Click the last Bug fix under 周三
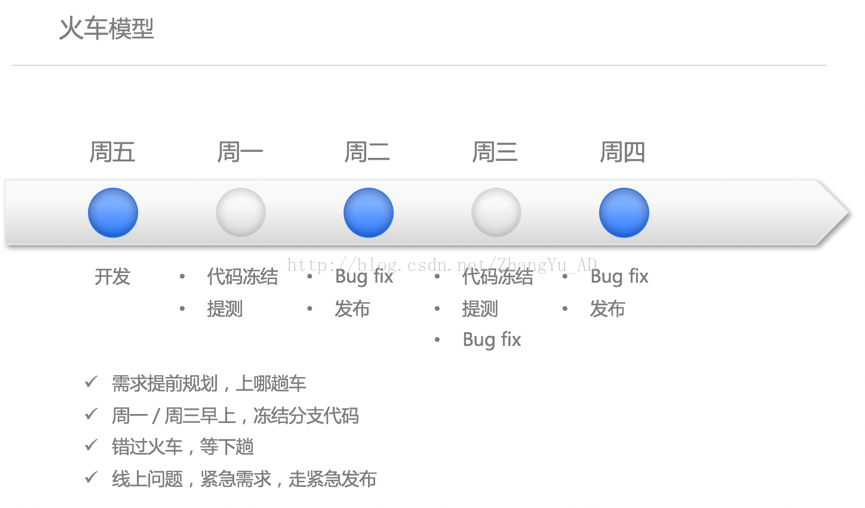This screenshot has width=865, height=508. [492, 340]
